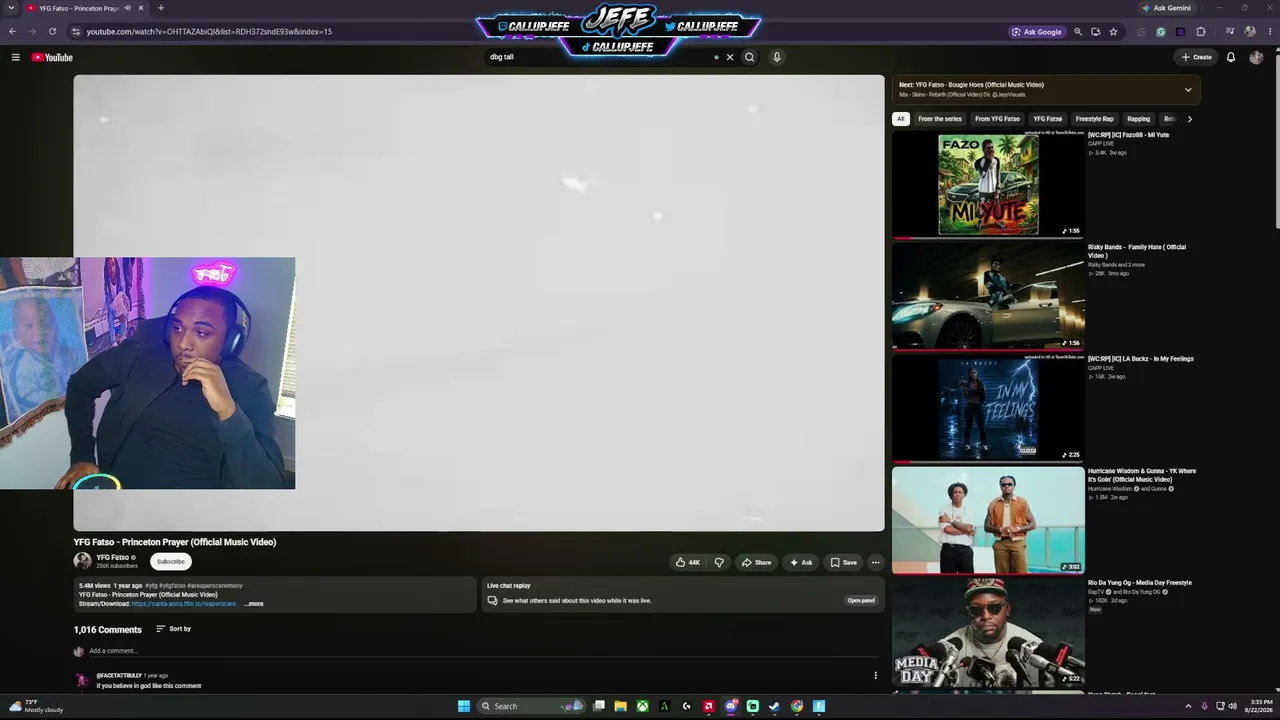1280x720 pixels.
Task: Open the volume control in tray
Action: 1232,706
